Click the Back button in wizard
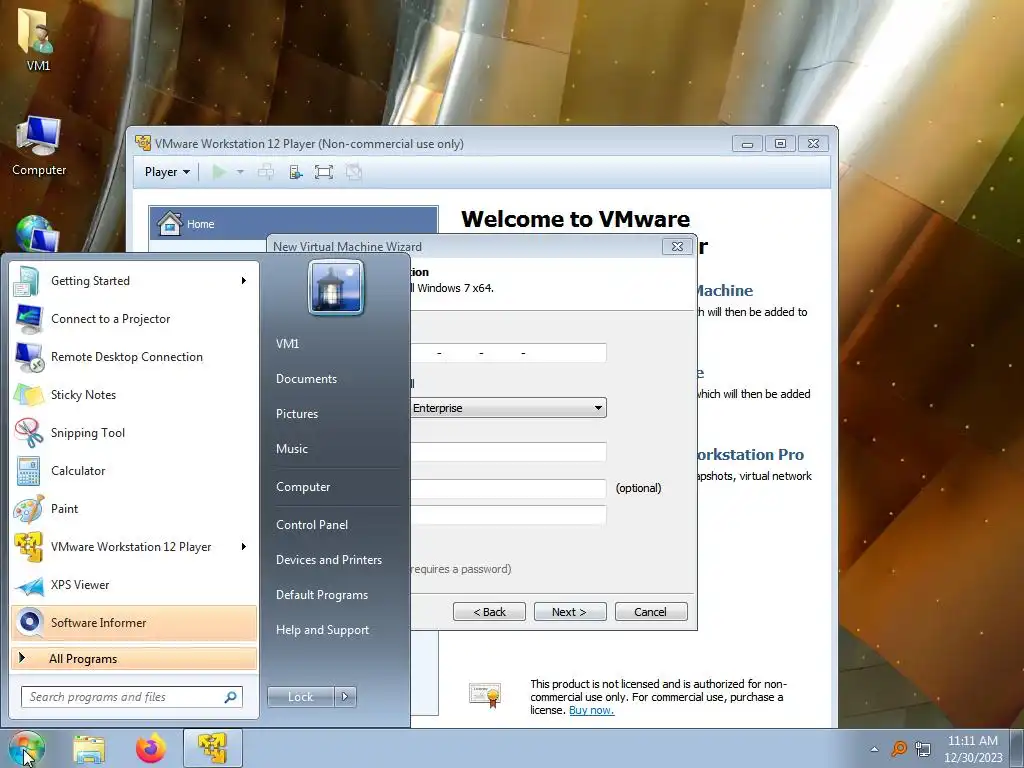Image resolution: width=1024 pixels, height=768 pixels. click(x=489, y=612)
